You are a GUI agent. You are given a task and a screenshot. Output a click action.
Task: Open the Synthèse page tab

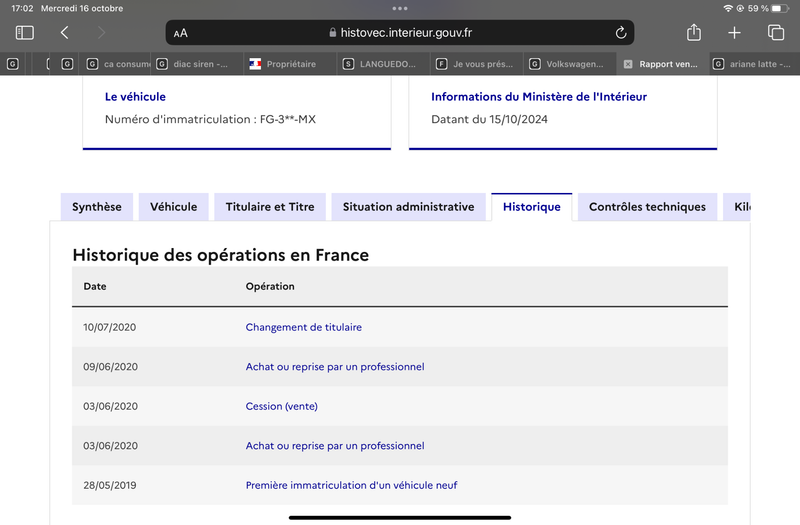(96, 207)
